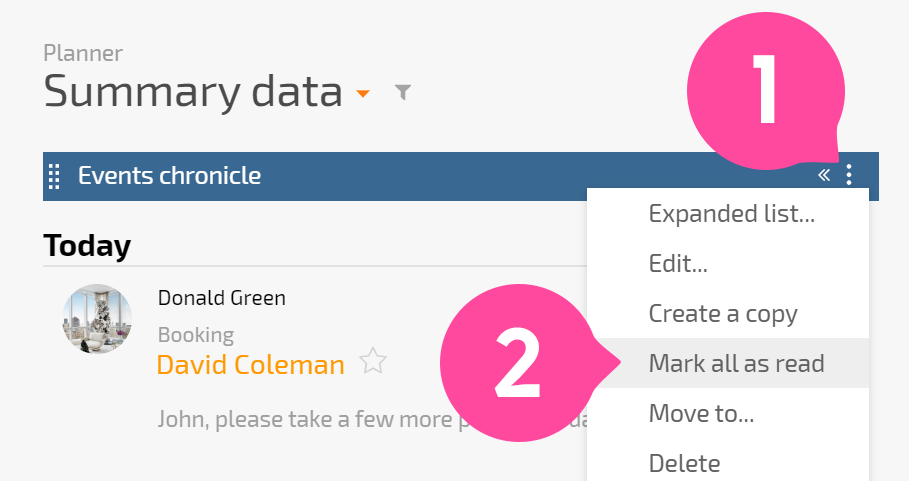Click the Planner breadcrumb label

coord(83,53)
